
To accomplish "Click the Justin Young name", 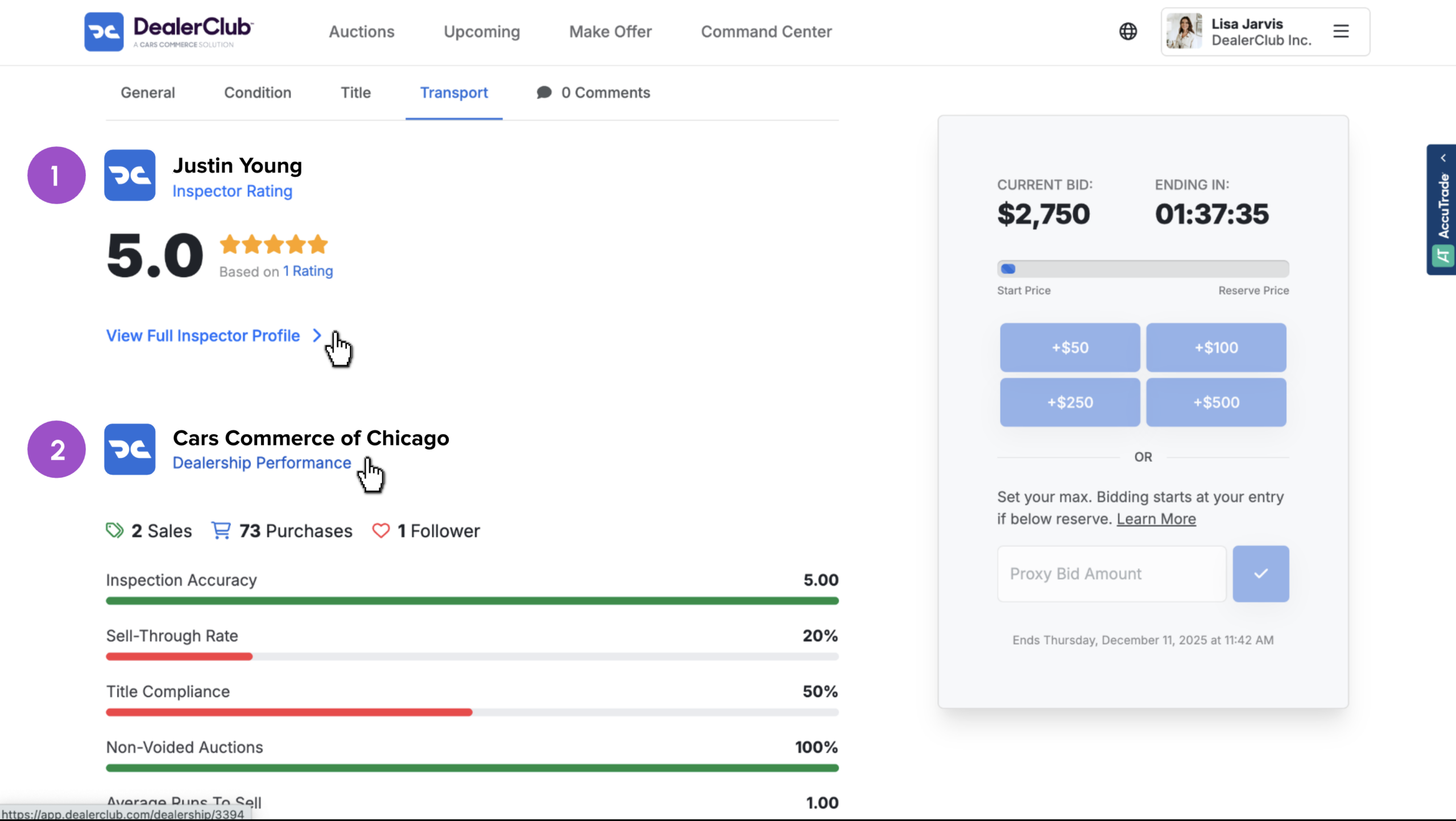I will point(237,166).
